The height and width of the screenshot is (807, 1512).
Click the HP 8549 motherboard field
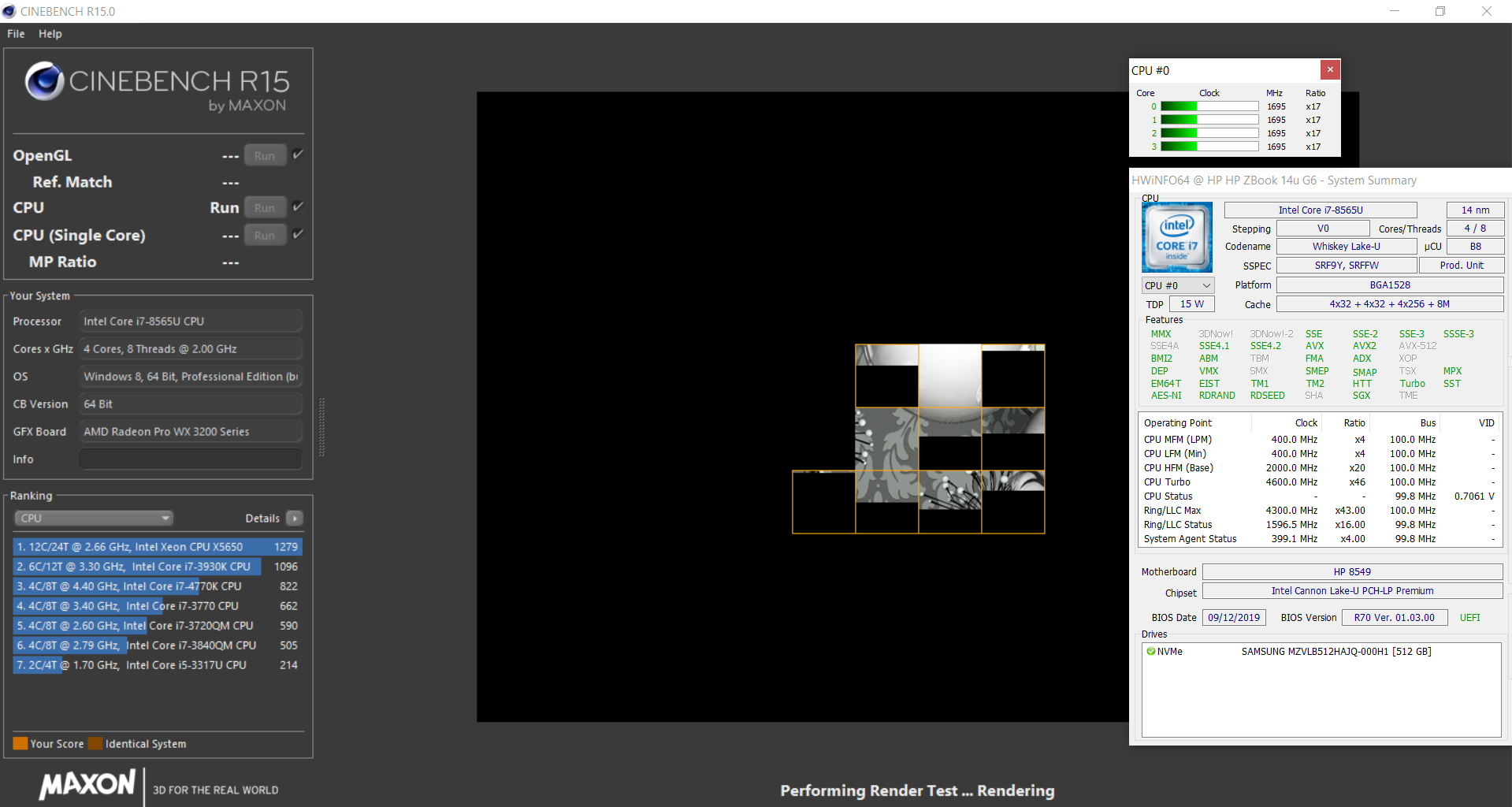pyautogui.click(x=1352, y=571)
